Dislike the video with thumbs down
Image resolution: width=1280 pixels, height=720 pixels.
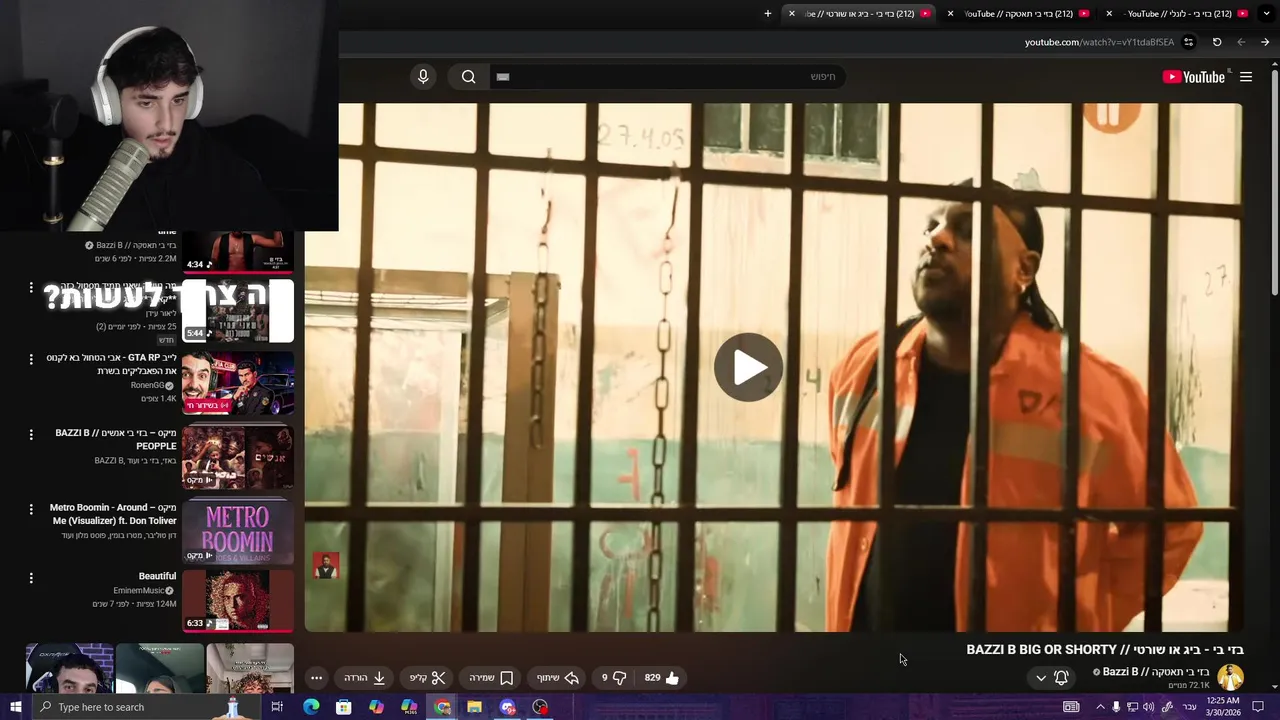point(614,678)
